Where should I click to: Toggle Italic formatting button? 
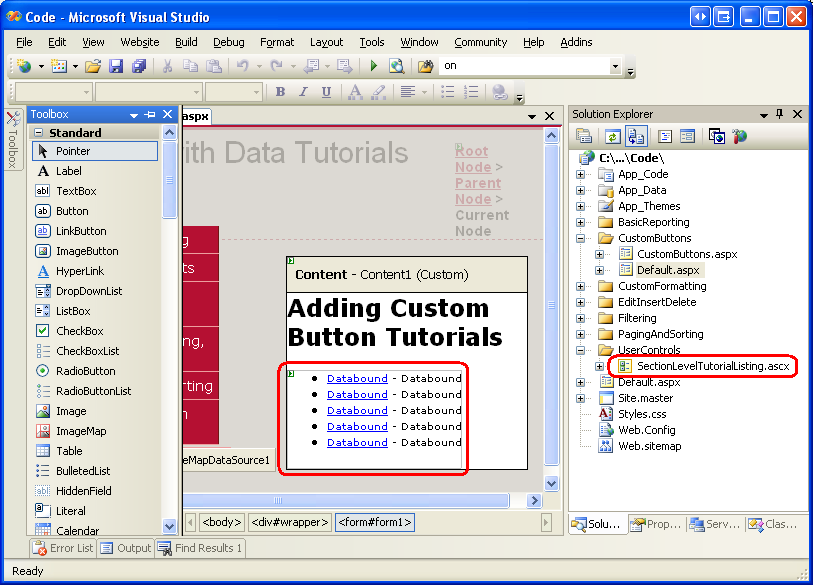(303, 92)
